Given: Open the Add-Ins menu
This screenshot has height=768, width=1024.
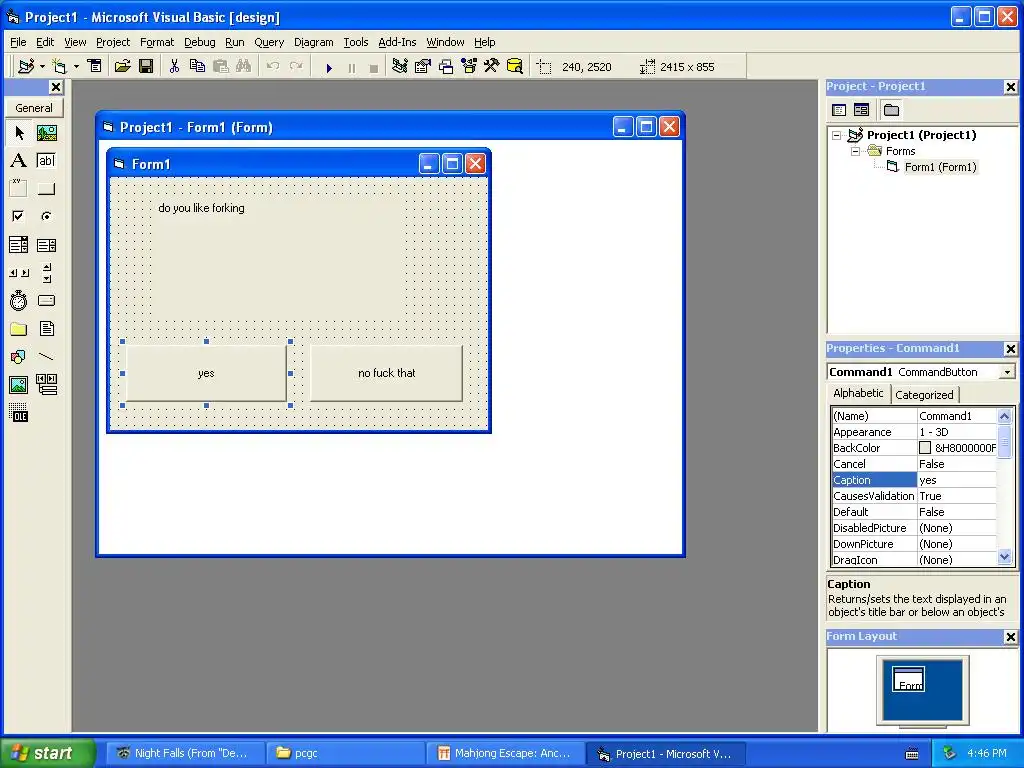Looking at the screenshot, I should (x=397, y=42).
